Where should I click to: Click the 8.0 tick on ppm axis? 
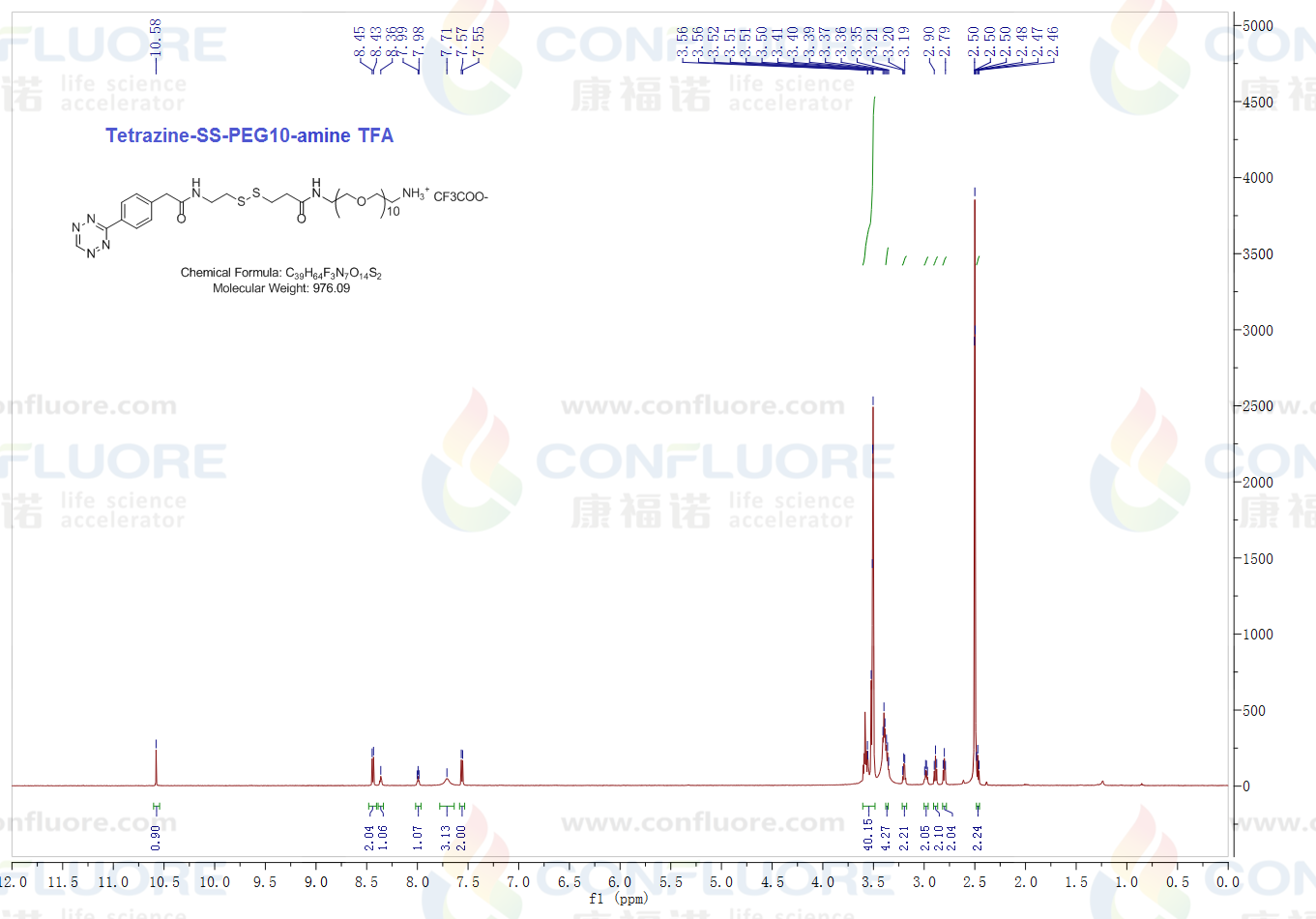[417, 882]
